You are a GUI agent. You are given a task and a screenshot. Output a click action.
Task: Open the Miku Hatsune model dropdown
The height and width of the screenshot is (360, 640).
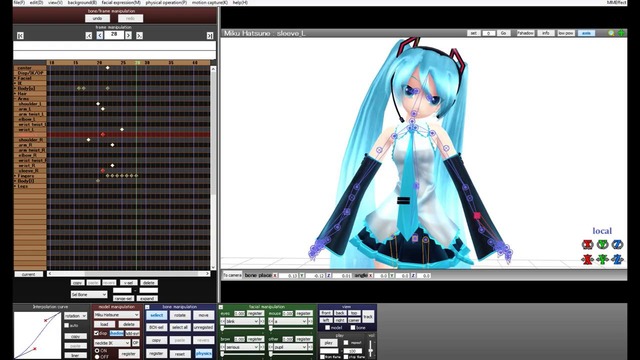click(117, 315)
